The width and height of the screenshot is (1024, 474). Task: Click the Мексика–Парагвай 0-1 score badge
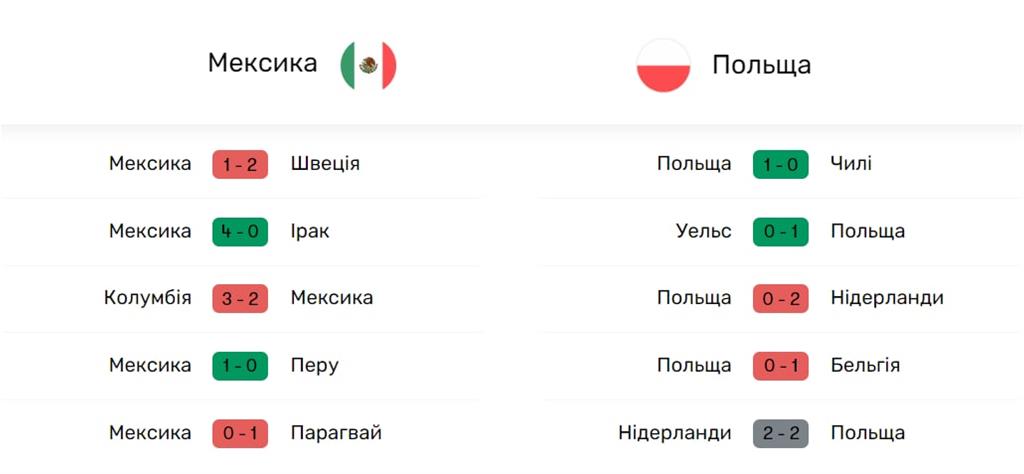pos(240,433)
